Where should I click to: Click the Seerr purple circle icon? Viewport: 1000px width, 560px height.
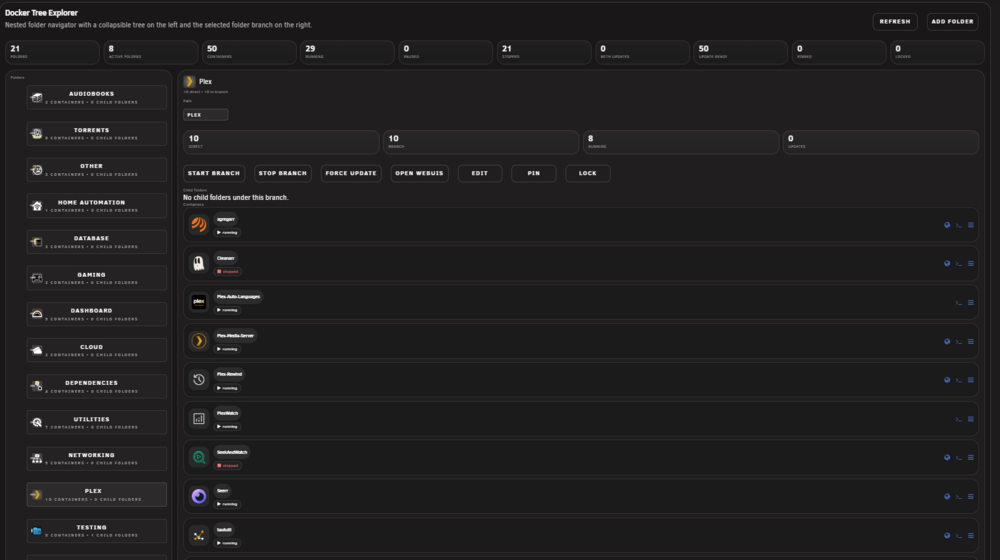[x=199, y=496]
